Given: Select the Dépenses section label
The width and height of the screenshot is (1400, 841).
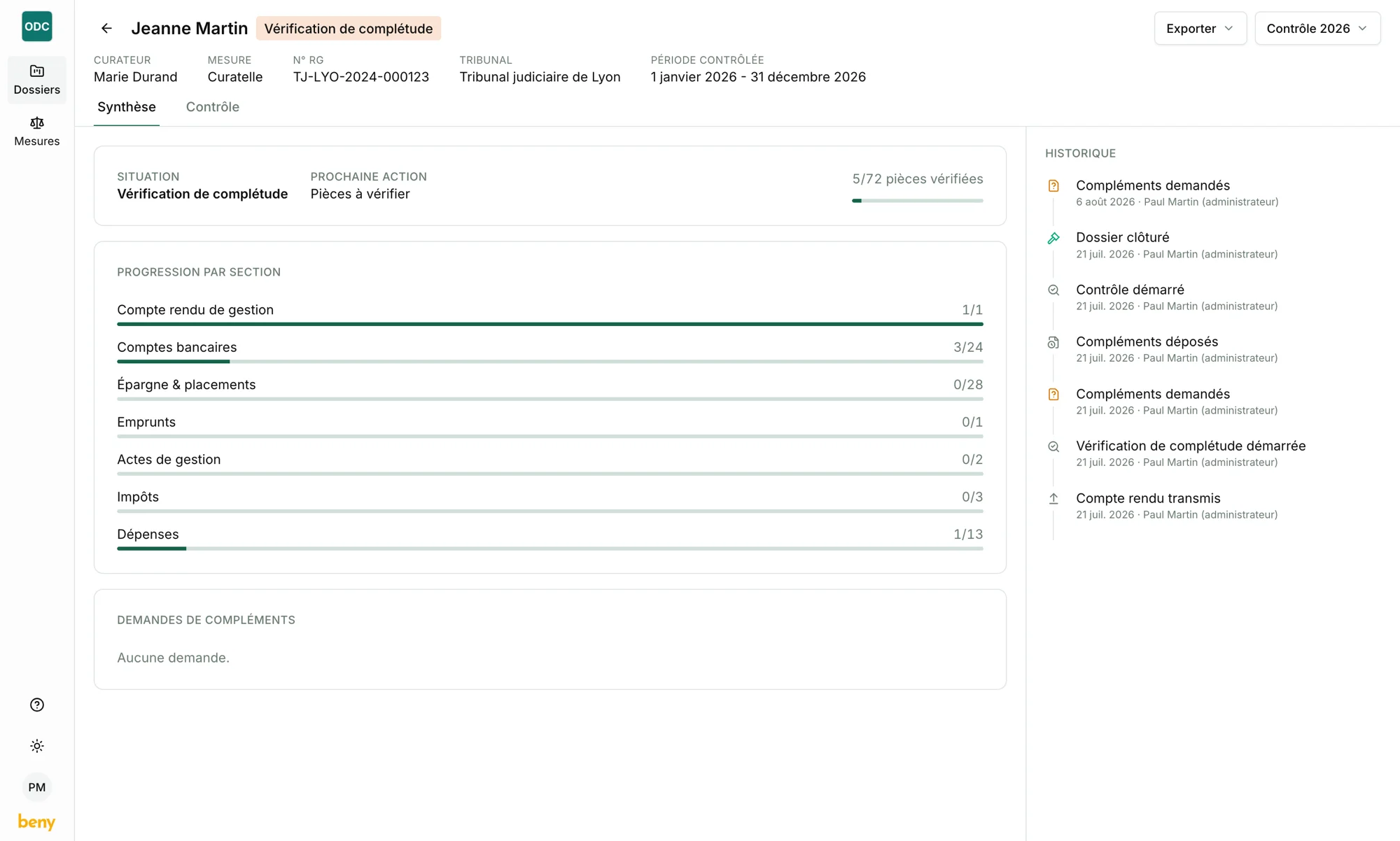Looking at the screenshot, I should click(148, 535).
